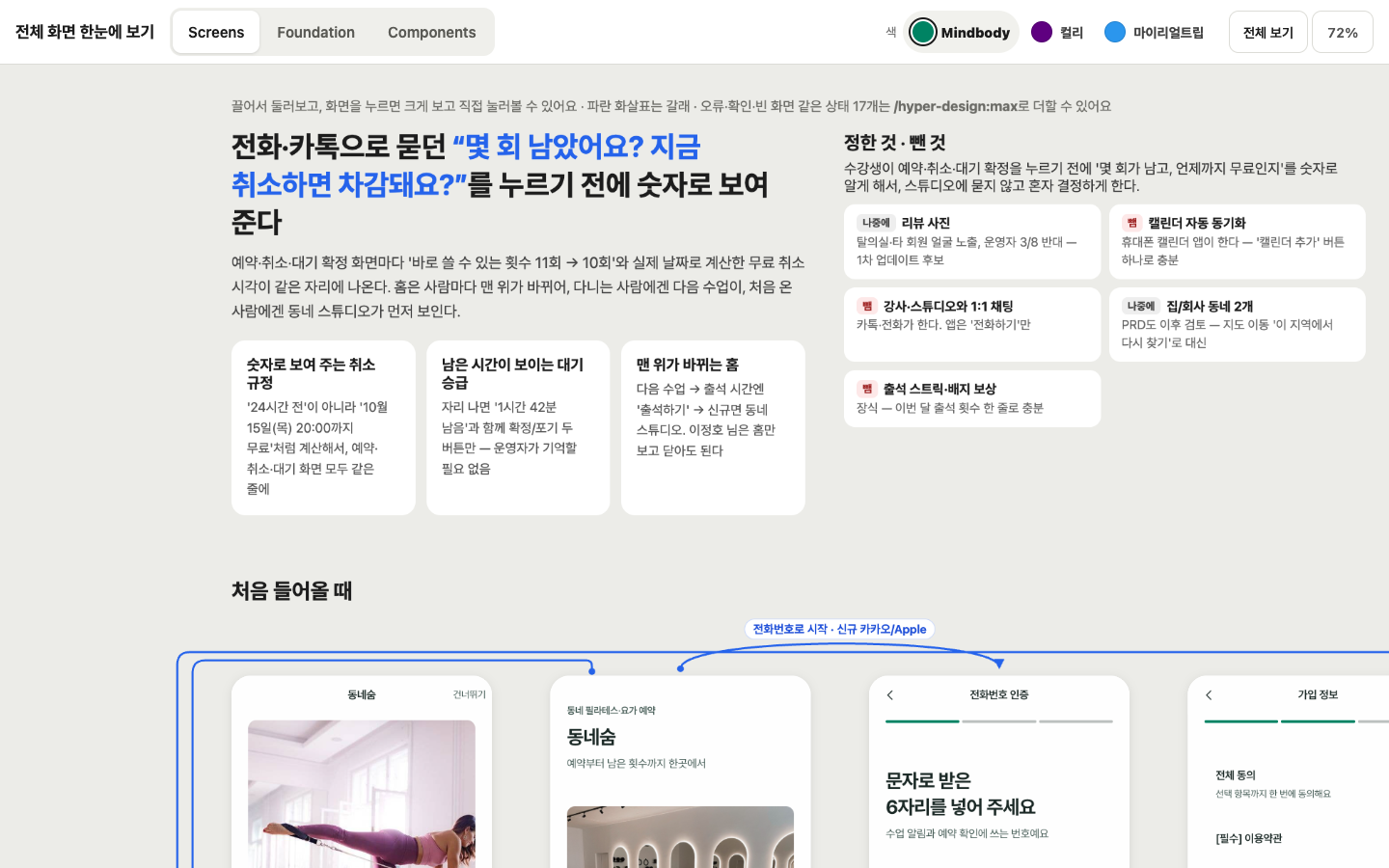Open the Components tab
This screenshot has width=1389, height=868.
(x=431, y=32)
